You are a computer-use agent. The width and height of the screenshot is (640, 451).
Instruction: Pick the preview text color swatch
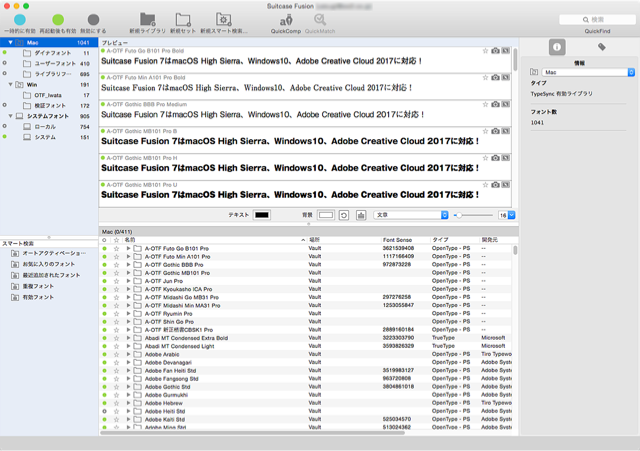262,215
